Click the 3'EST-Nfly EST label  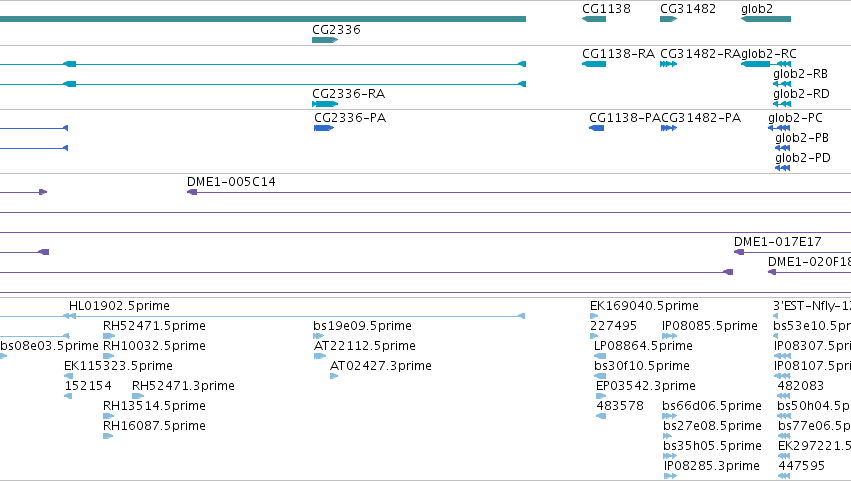point(812,306)
